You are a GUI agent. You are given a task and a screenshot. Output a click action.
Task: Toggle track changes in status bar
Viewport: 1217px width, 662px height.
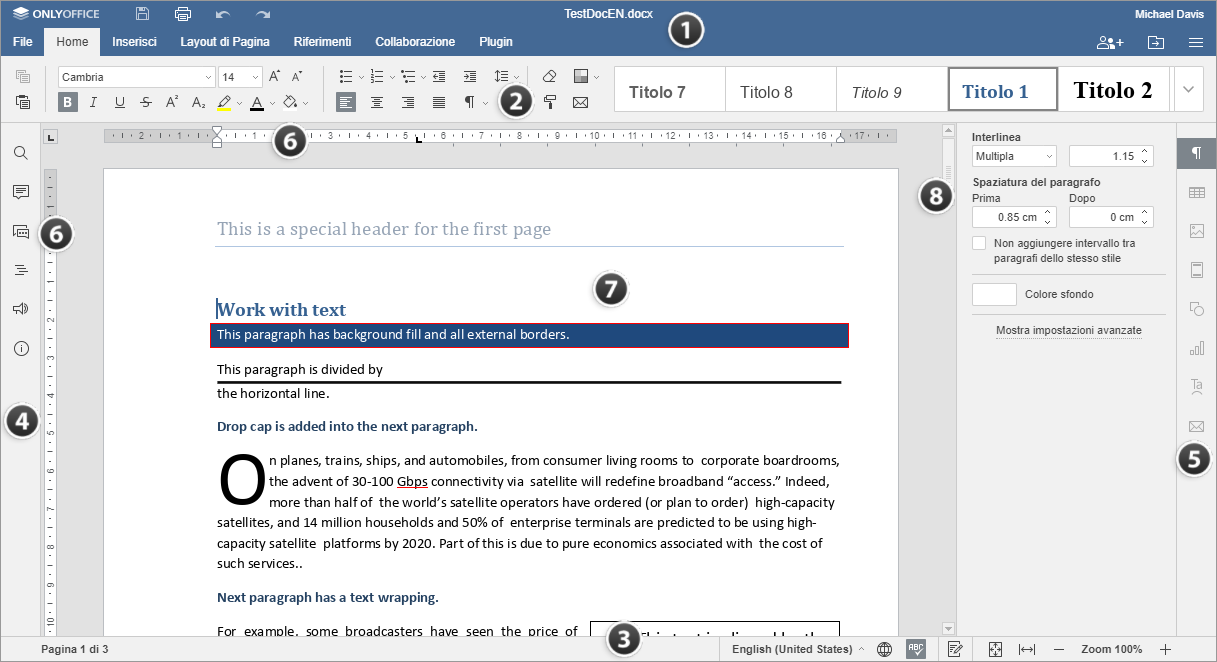tap(955, 649)
